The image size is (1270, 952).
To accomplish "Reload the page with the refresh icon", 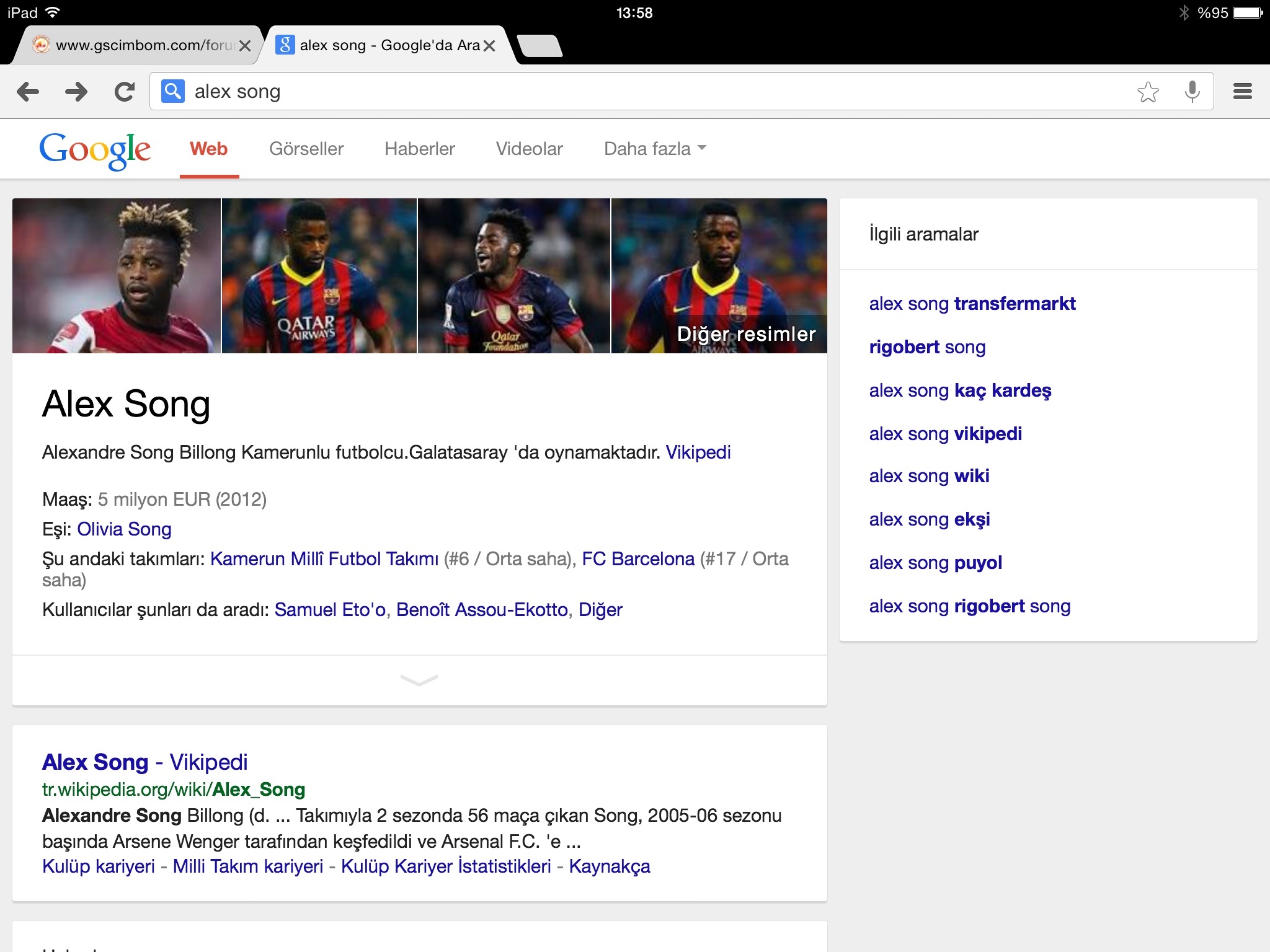I will coord(125,92).
